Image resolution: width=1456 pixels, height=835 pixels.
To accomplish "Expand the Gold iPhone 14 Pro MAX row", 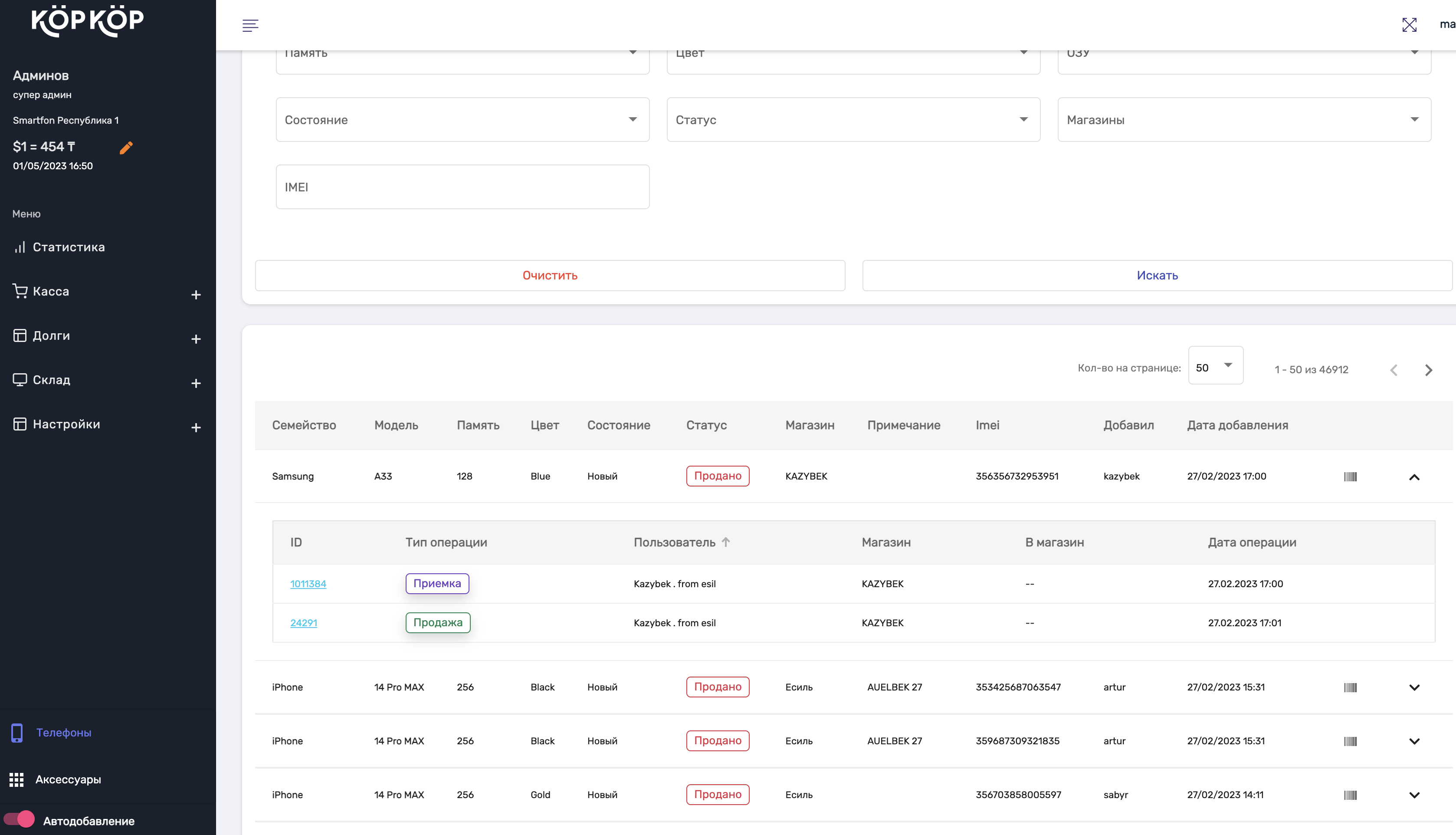I will pos(1414,795).
